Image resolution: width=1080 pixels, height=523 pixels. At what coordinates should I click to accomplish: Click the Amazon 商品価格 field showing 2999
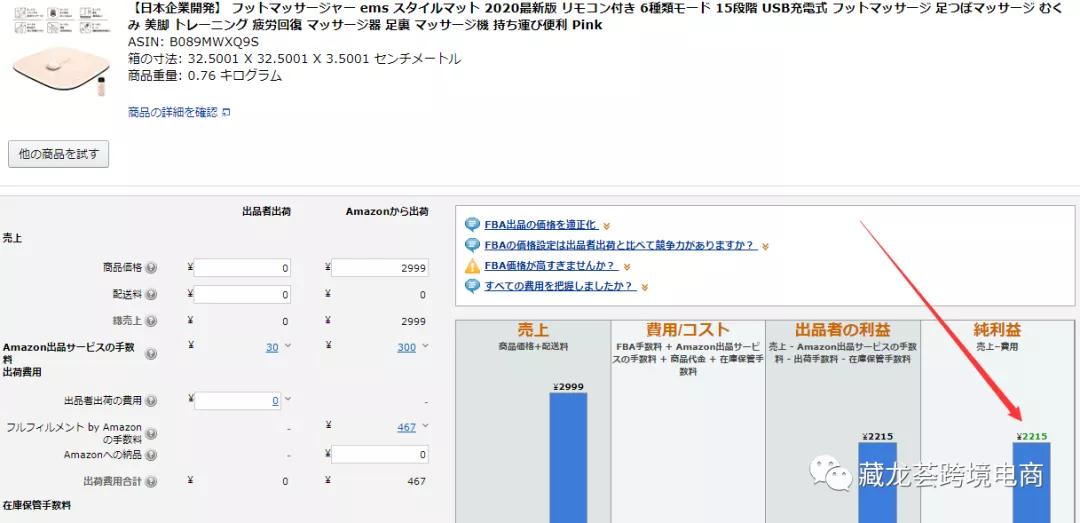(381, 268)
